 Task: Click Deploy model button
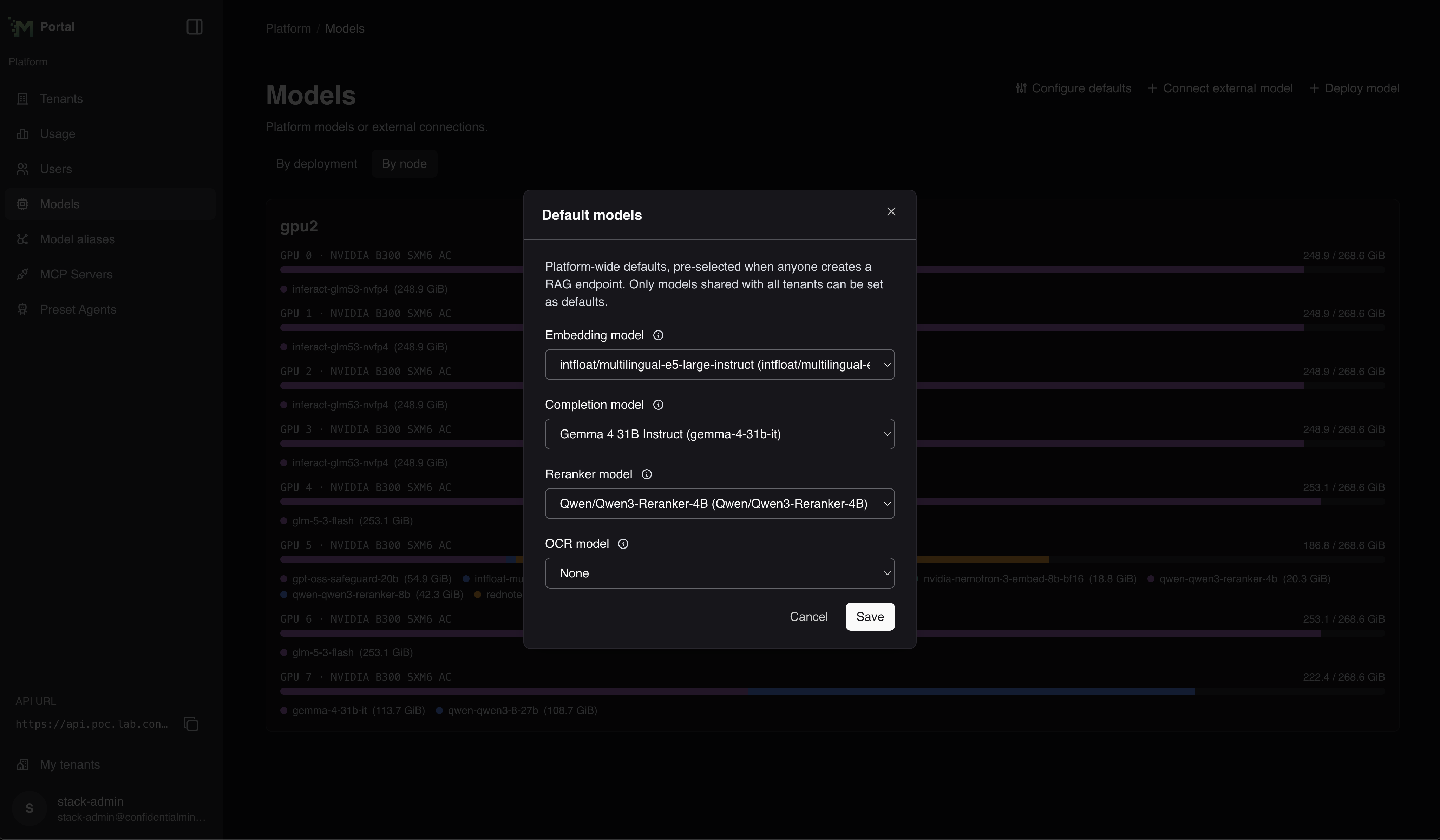[x=1354, y=88]
